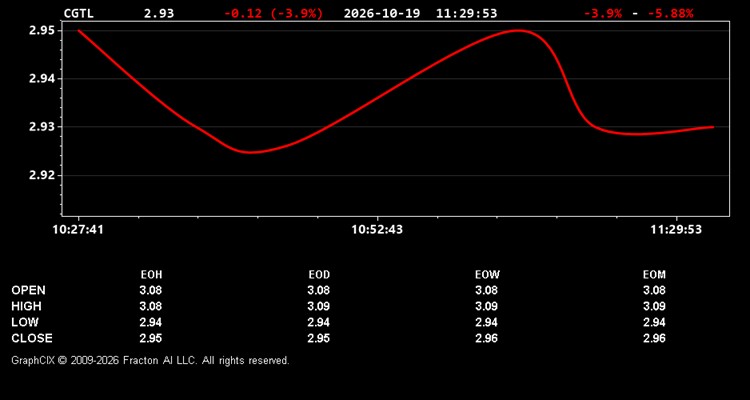
Task: Select the current price 2.93 in header
Action: (159, 13)
